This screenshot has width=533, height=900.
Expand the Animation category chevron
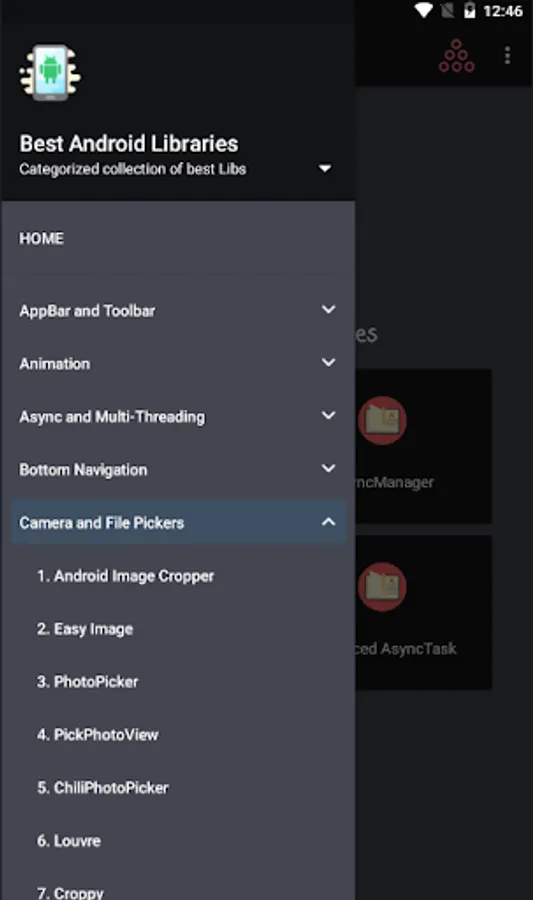(x=328, y=363)
